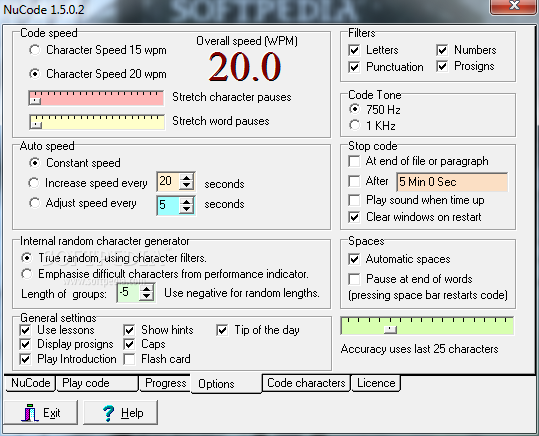The height and width of the screenshot is (436, 539).
Task: Toggle Automatic spaces checkbox
Action: click(x=354, y=259)
